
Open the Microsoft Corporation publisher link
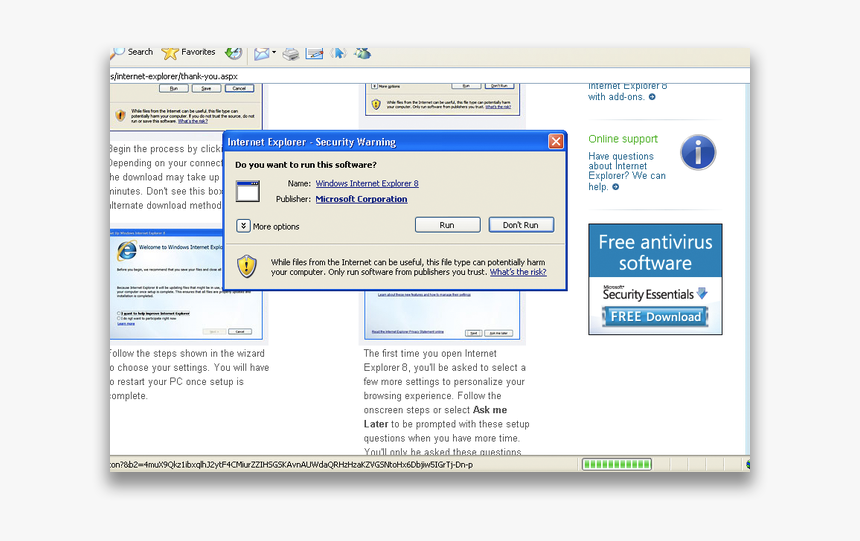(361, 199)
